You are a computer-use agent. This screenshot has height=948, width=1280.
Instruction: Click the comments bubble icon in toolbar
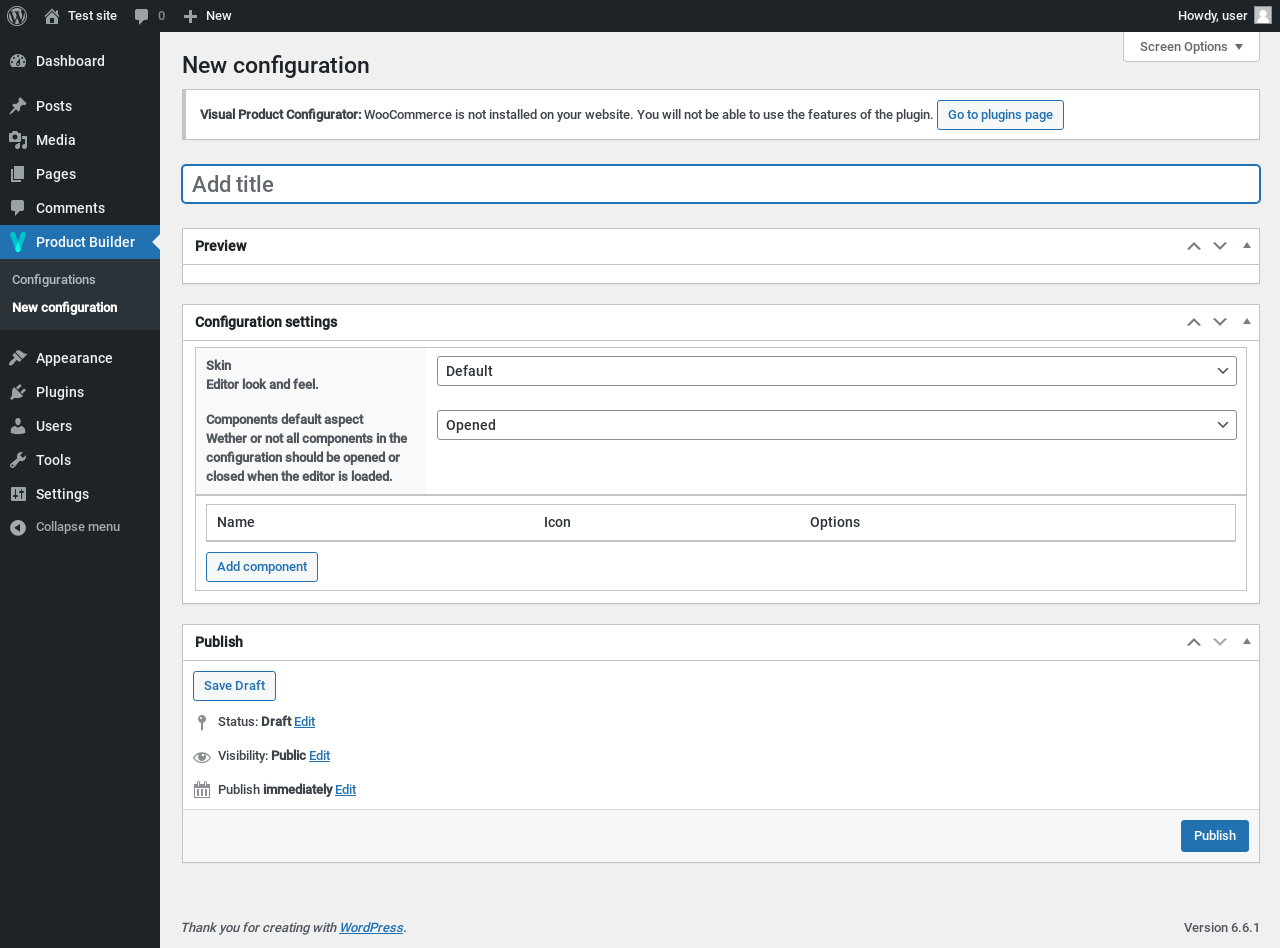pos(142,16)
